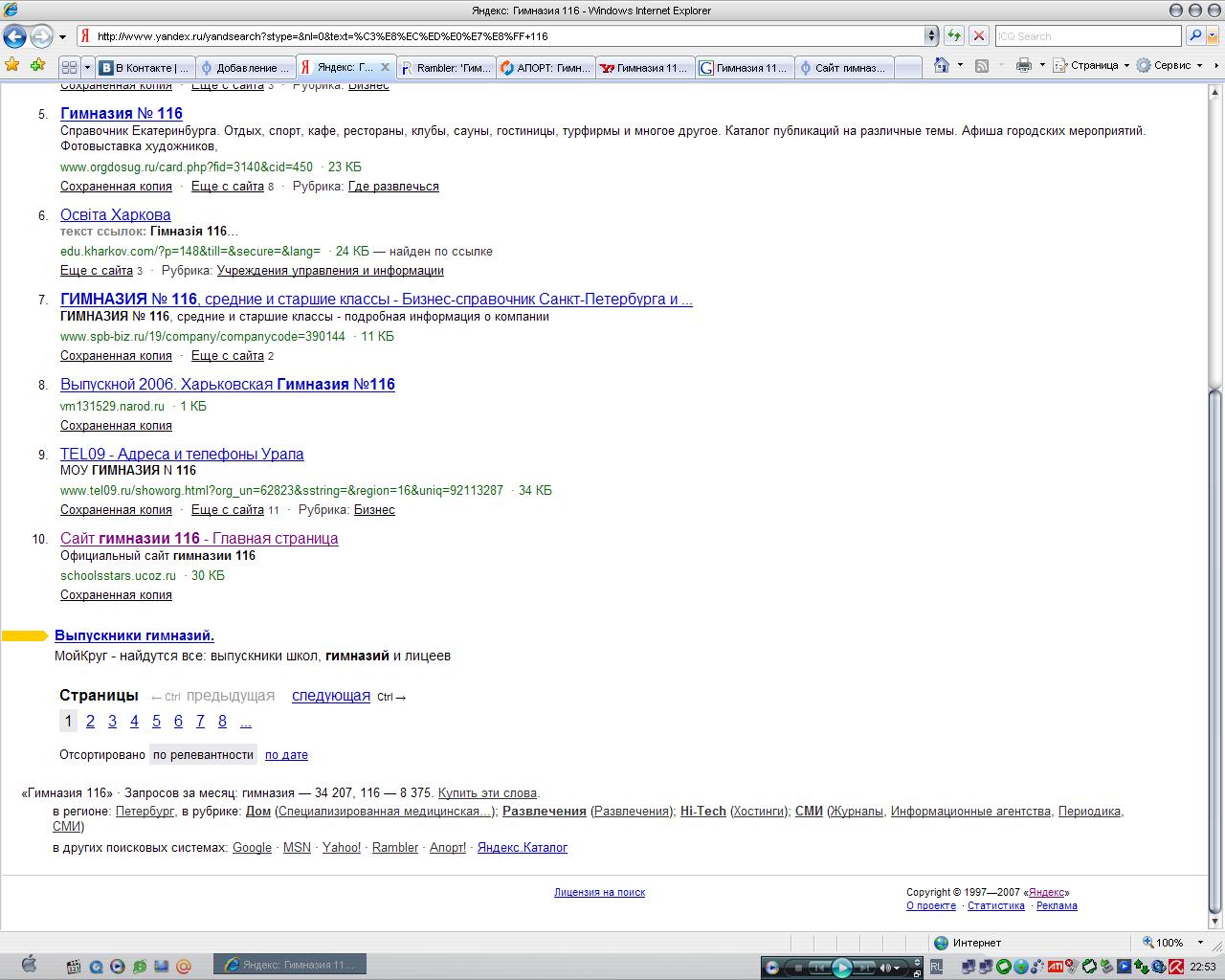
Task: Launch Media Player Classic from quick launch
Action: 74,967
